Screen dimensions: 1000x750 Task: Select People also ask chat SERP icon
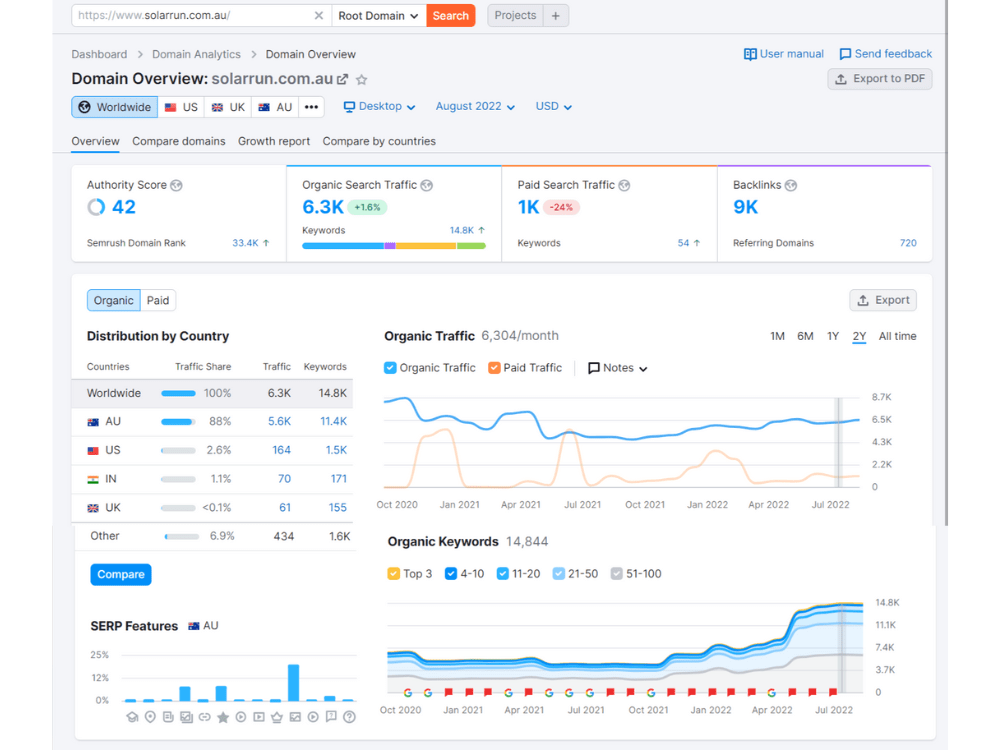click(331, 716)
